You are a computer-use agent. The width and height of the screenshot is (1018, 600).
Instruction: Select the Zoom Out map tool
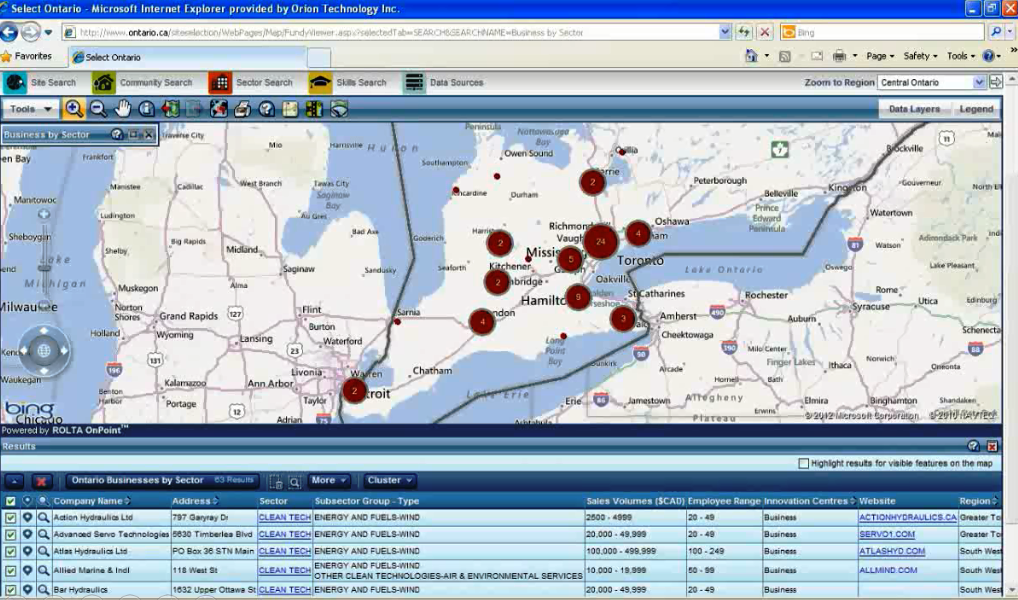[98, 109]
